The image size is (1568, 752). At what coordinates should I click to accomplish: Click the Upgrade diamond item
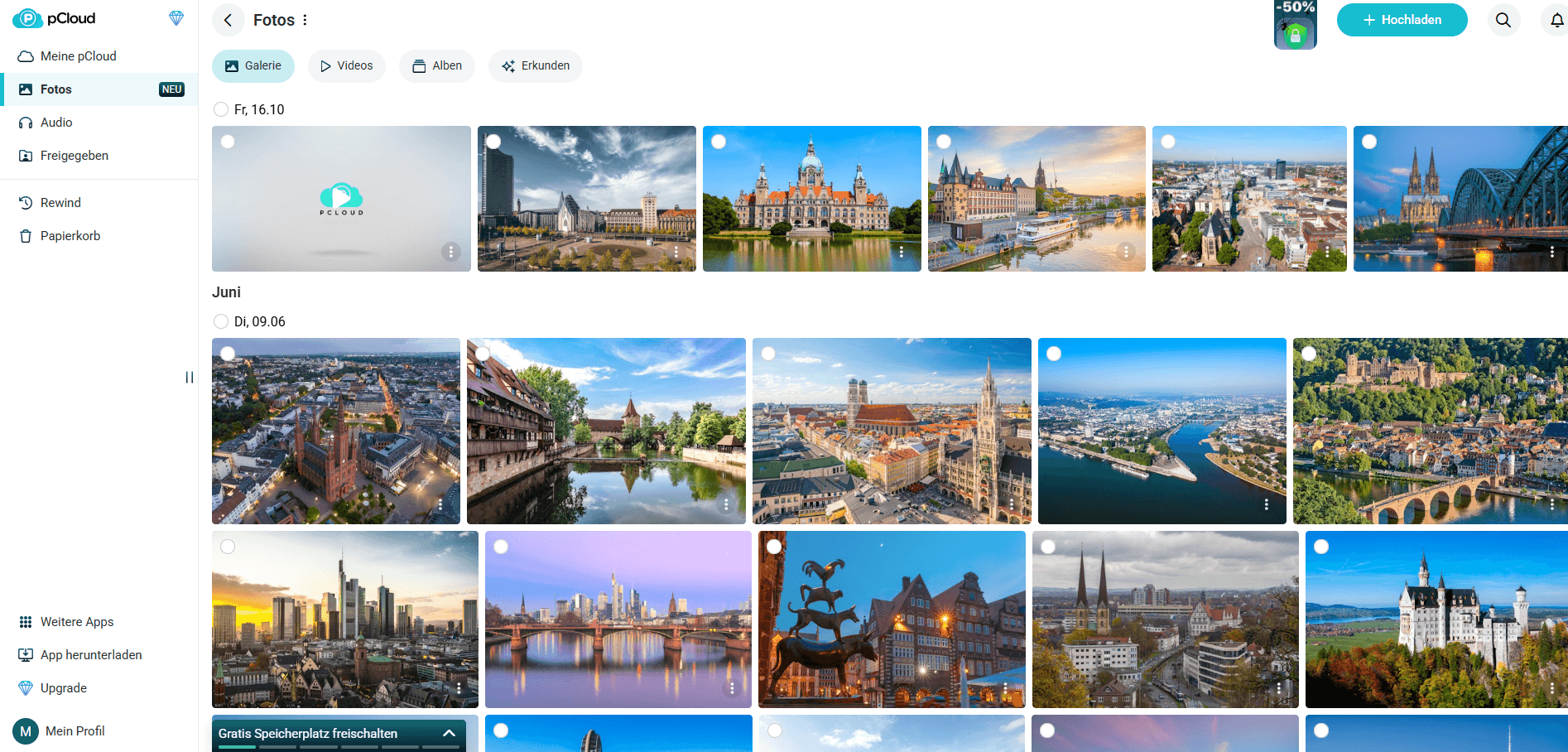pyautogui.click(x=99, y=688)
